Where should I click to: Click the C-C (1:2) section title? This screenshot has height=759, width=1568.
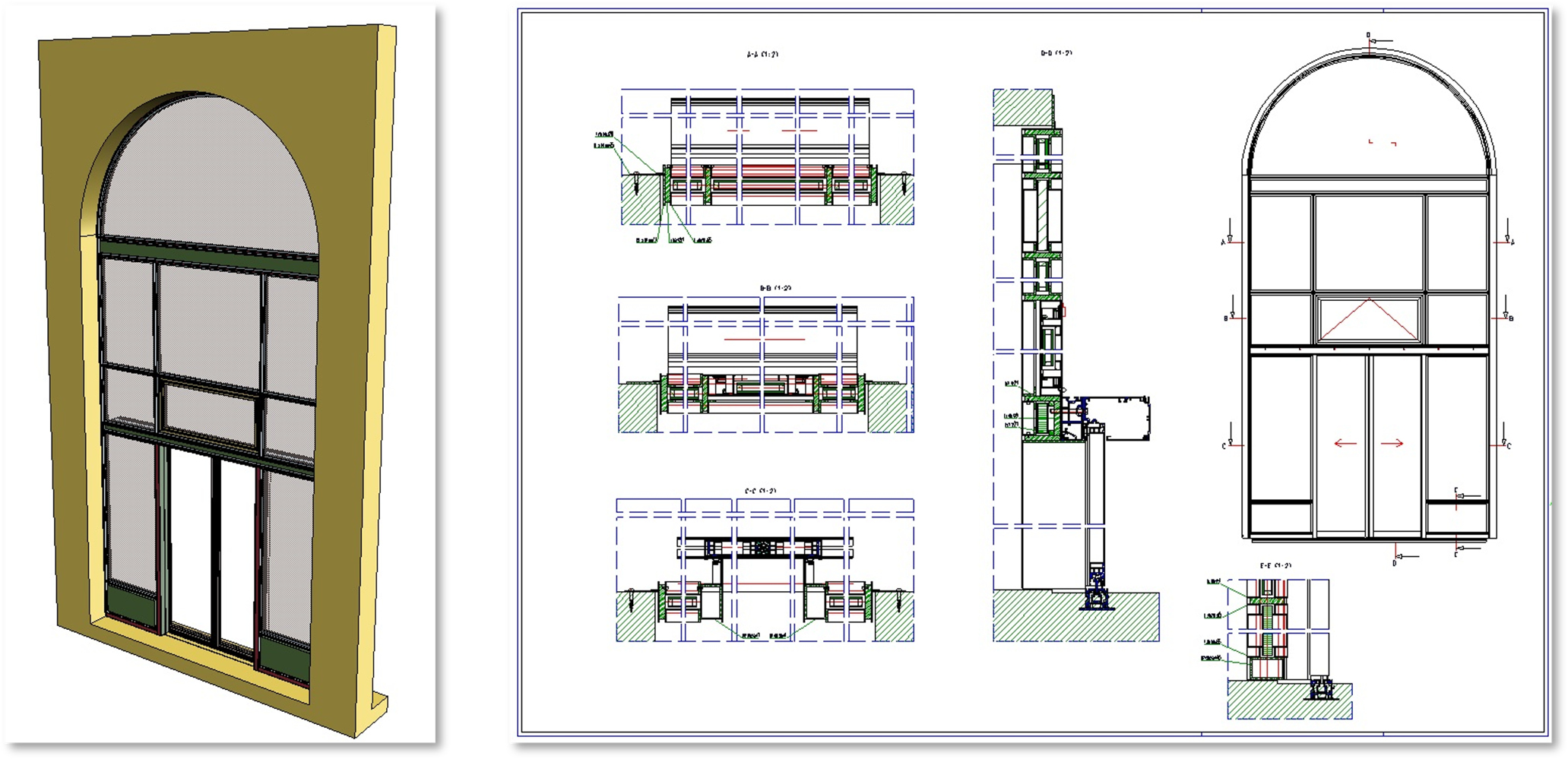pos(760,492)
